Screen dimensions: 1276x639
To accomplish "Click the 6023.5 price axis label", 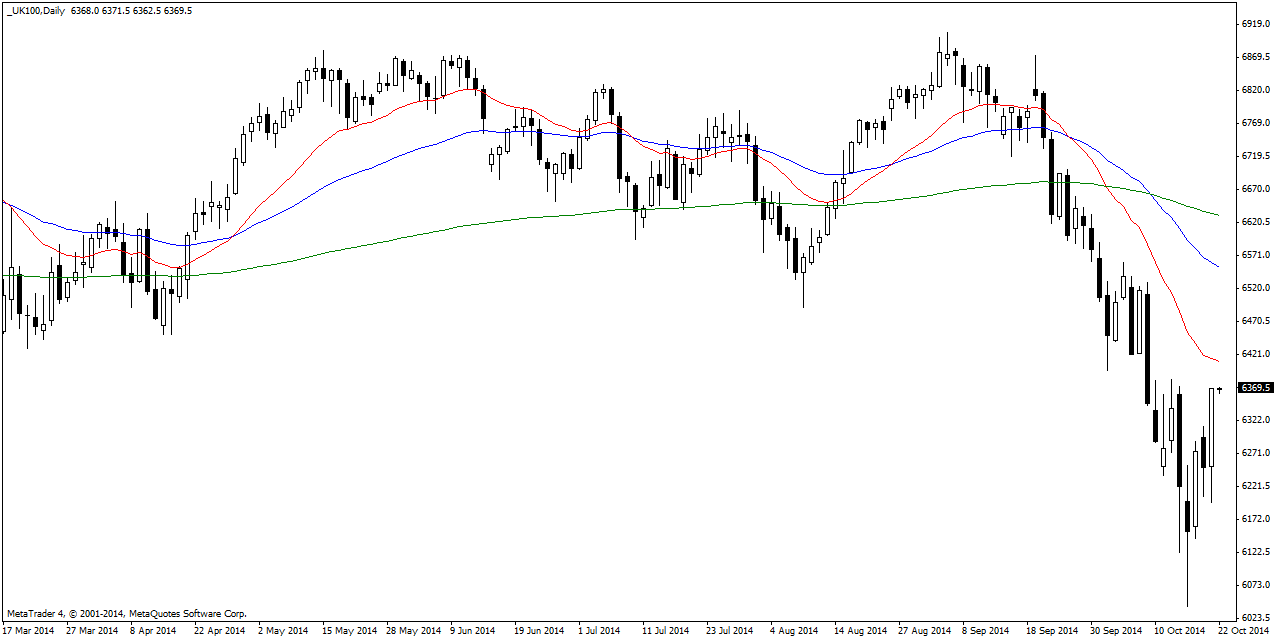I will [x=1255, y=617].
